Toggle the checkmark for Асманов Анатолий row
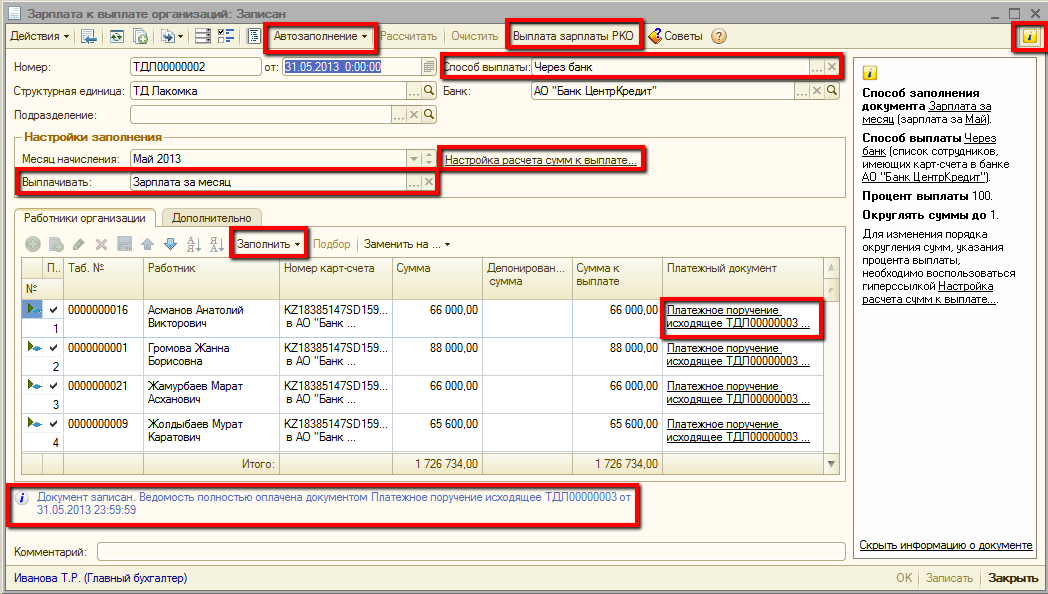 click(53, 311)
